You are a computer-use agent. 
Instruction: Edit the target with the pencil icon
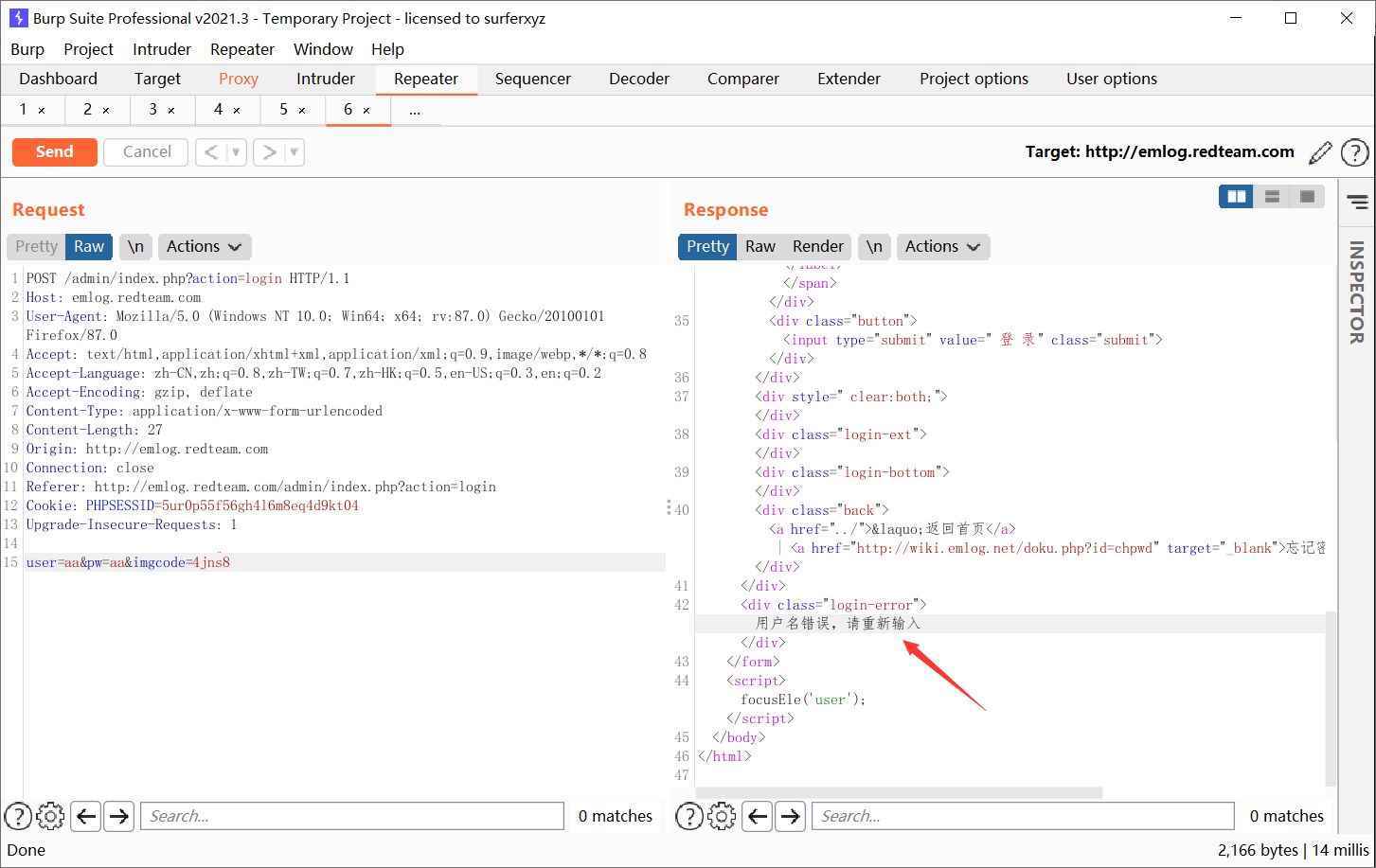click(x=1320, y=152)
